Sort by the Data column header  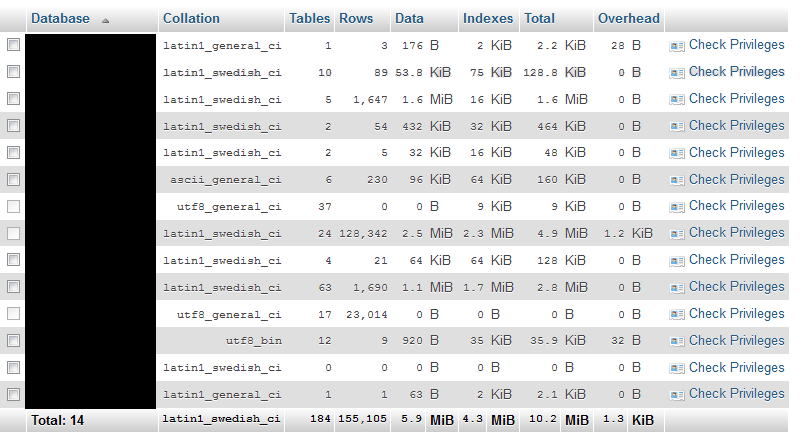pyautogui.click(x=409, y=18)
